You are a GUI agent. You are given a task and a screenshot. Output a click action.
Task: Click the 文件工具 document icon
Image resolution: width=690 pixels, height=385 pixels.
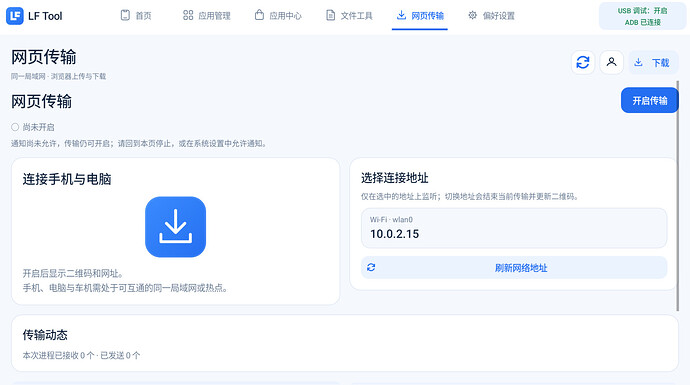tap(330, 15)
